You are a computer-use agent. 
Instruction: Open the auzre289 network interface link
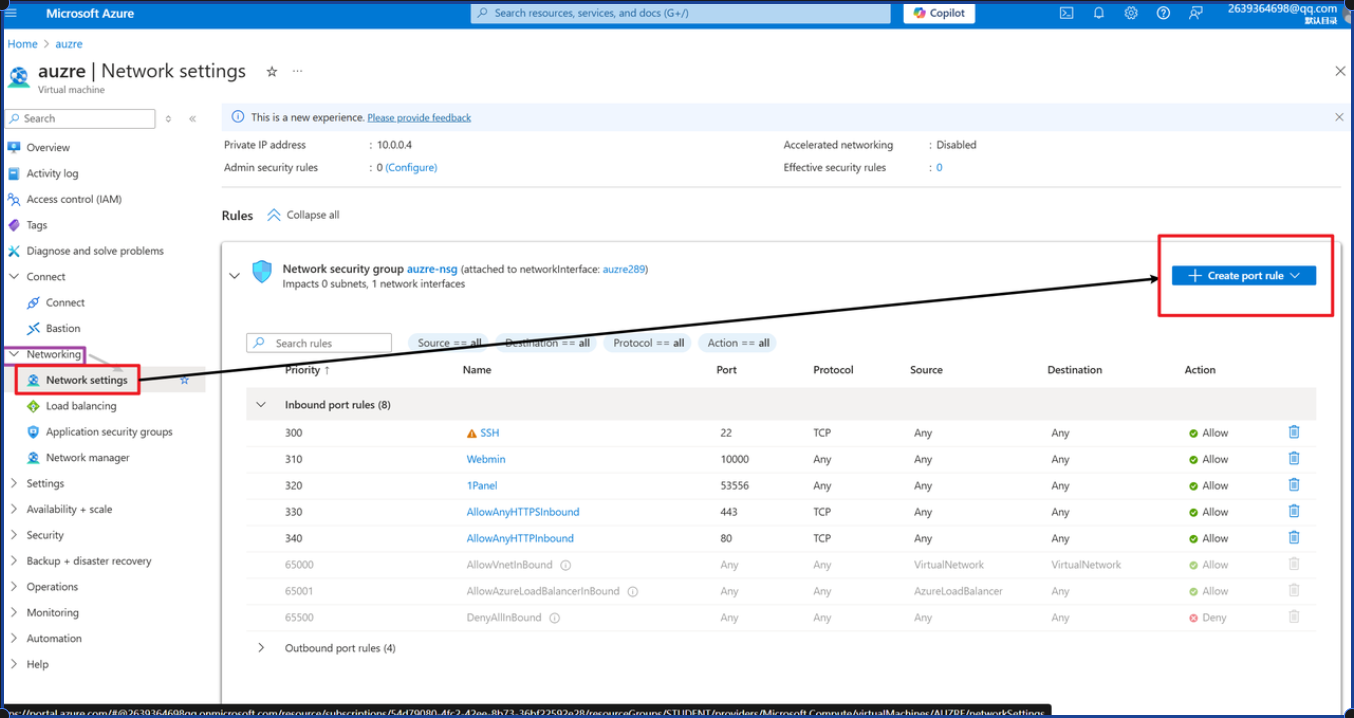[x=623, y=269]
